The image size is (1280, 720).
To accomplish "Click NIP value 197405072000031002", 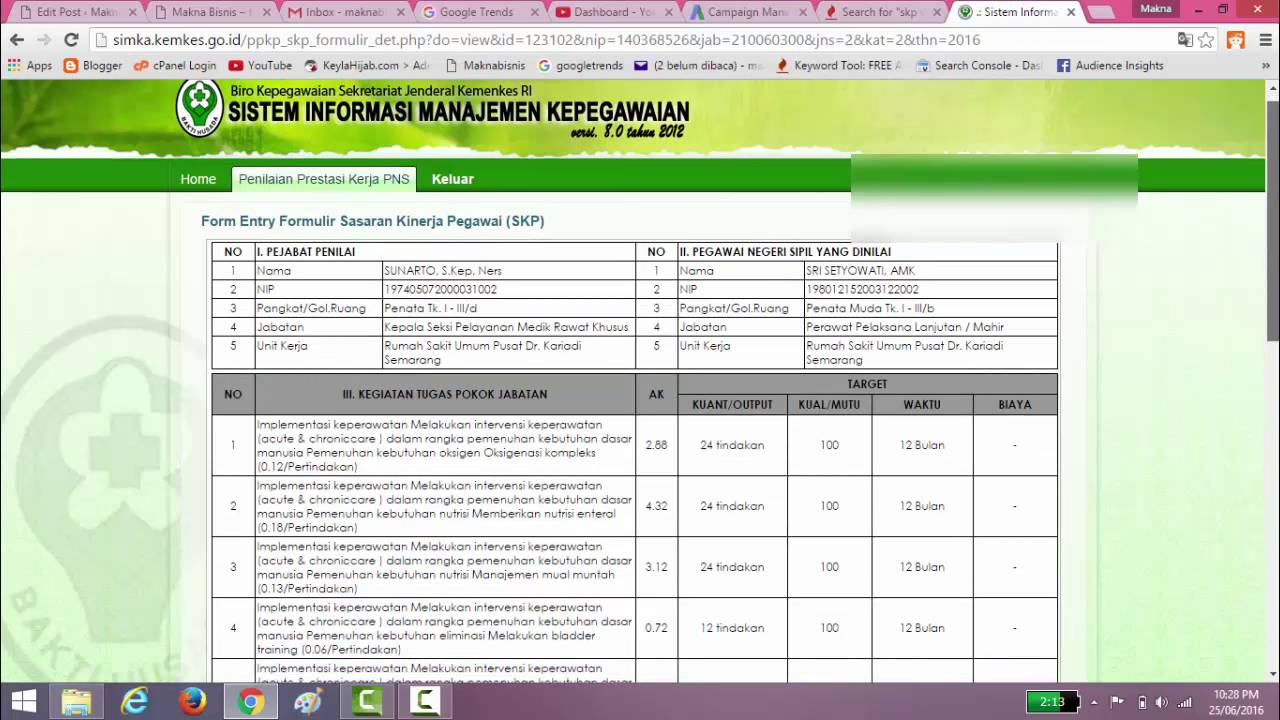I will [x=441, y=289].
